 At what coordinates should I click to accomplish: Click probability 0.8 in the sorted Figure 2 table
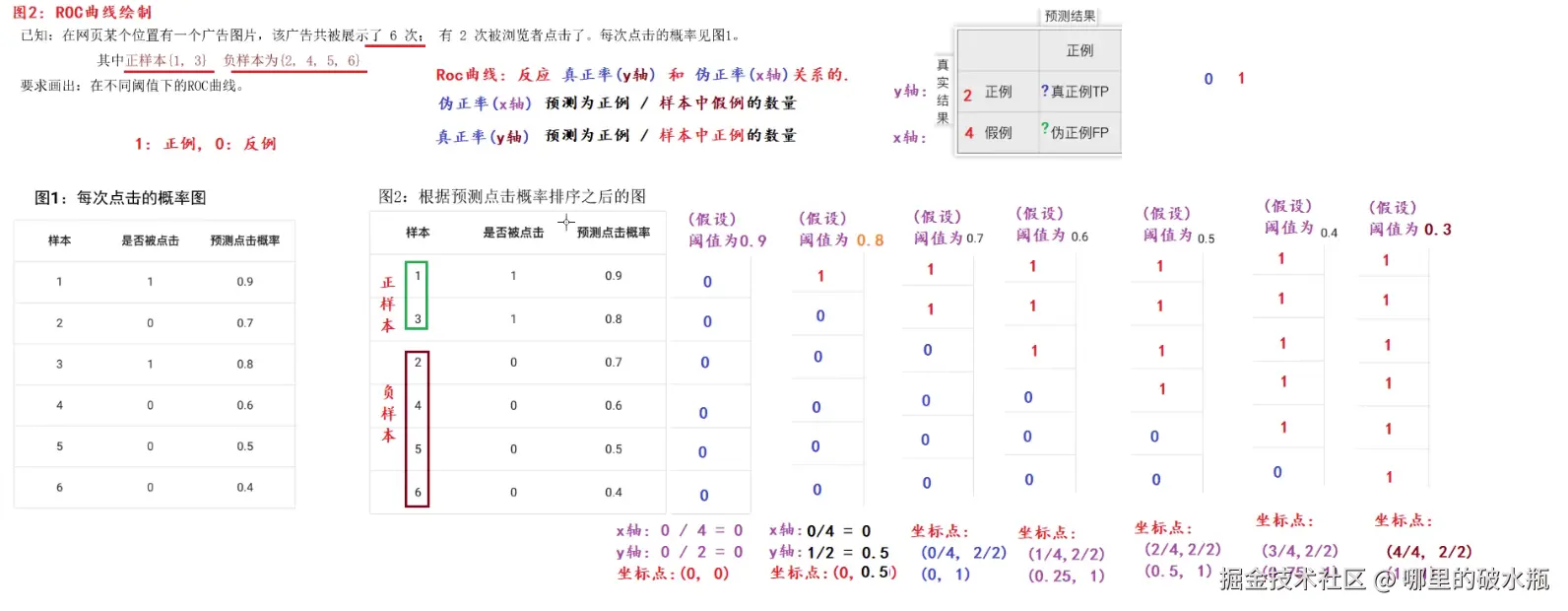pos(614,319)
